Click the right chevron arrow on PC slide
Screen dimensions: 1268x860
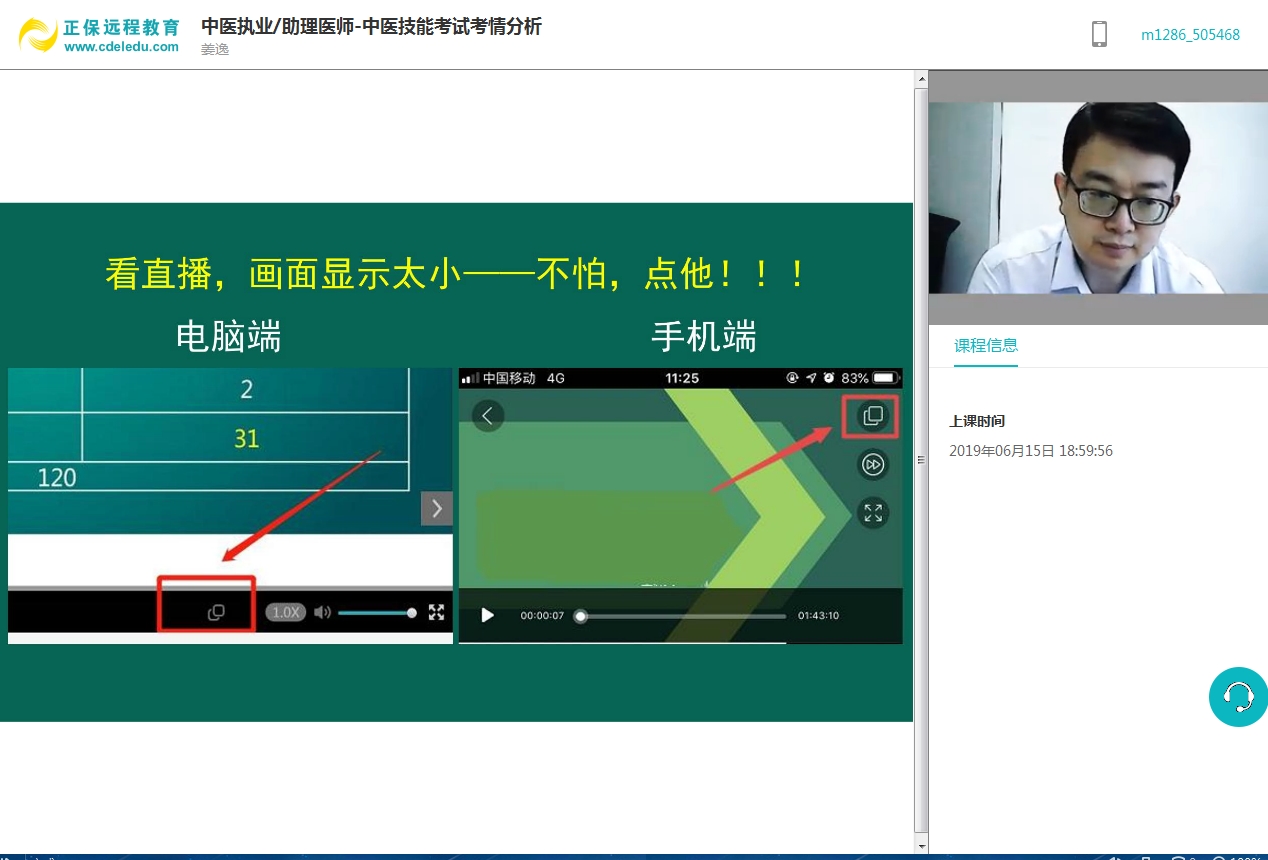coord(436,508)
